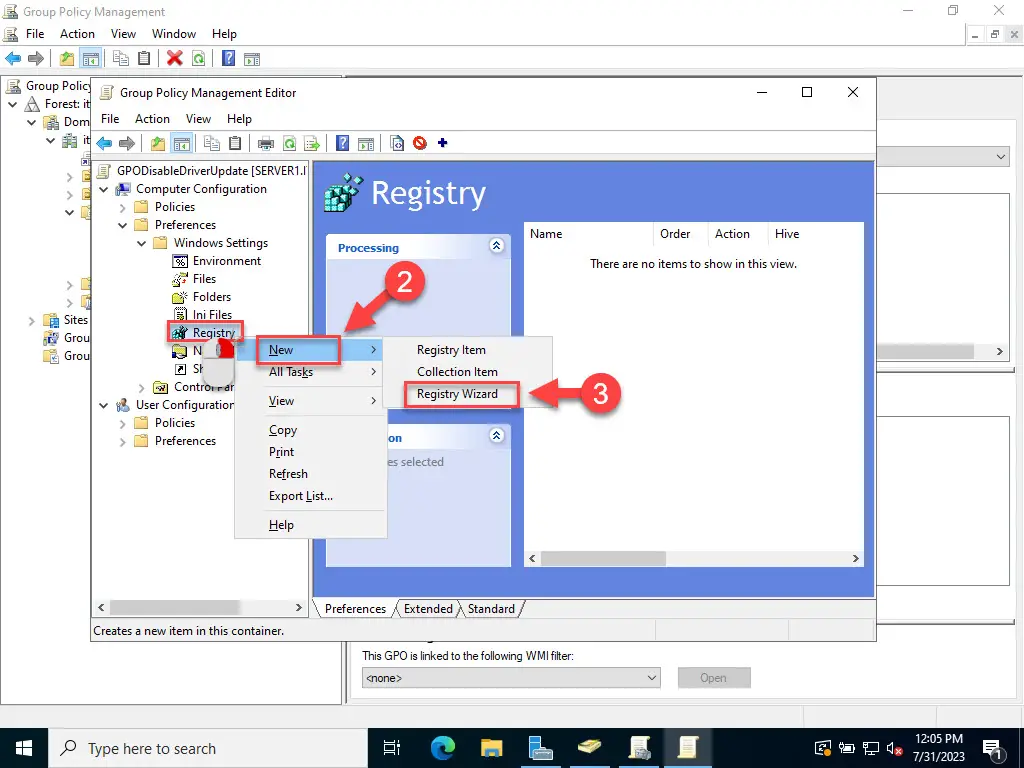Click red disable-item icon in Editor toolbar

tap(420, 142)
